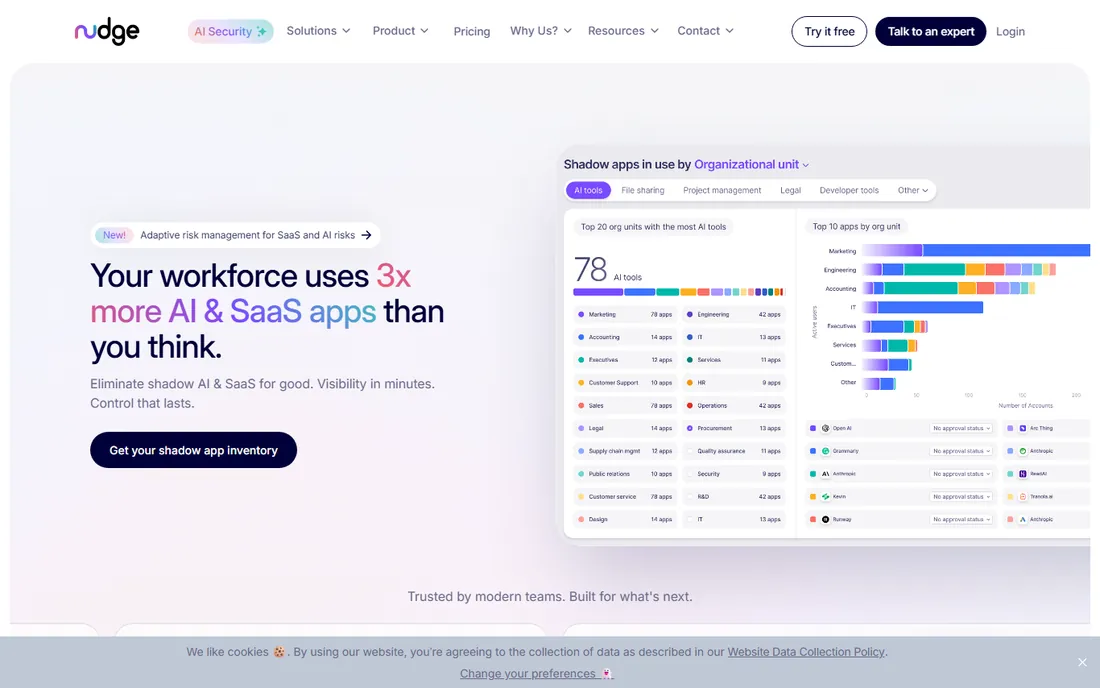Screen dimensions: 1100x688
Task: Select the Services 11 apps row
Action: point(733,360)
